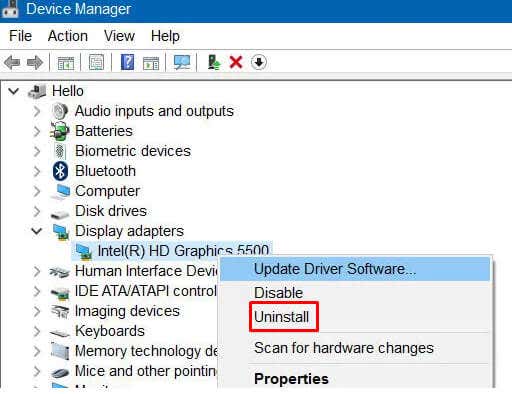Click the Bluetooth device category icon
The width and height of the screenshot is (512, 394).
[x=60, y=171]
